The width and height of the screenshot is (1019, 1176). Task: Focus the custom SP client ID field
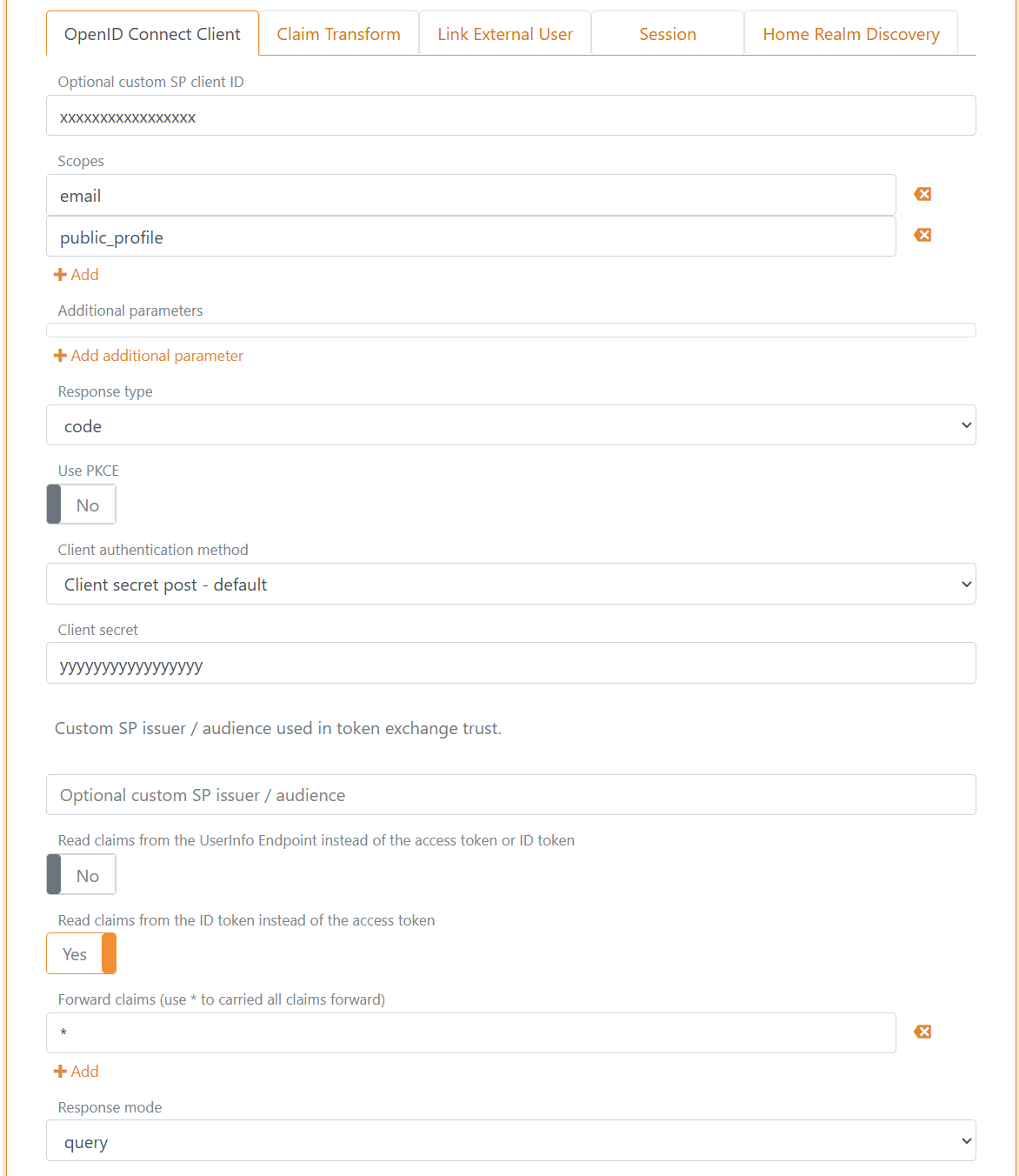pyautogui.click(x=511, y=116)
